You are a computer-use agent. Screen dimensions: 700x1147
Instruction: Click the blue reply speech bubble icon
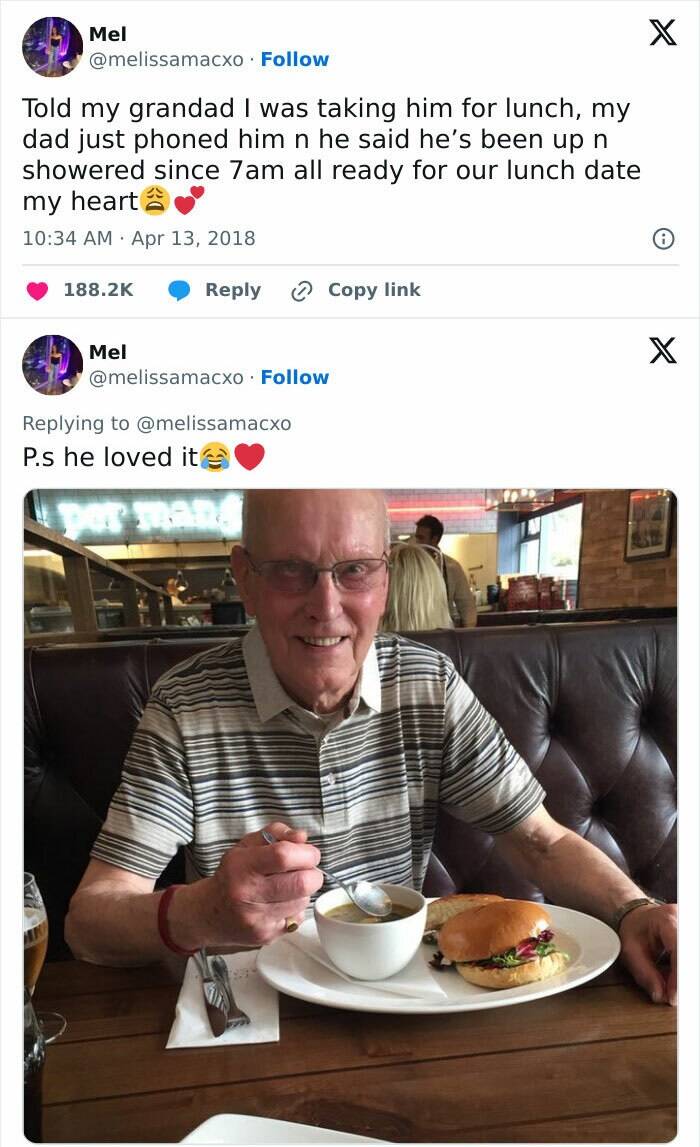179,290
